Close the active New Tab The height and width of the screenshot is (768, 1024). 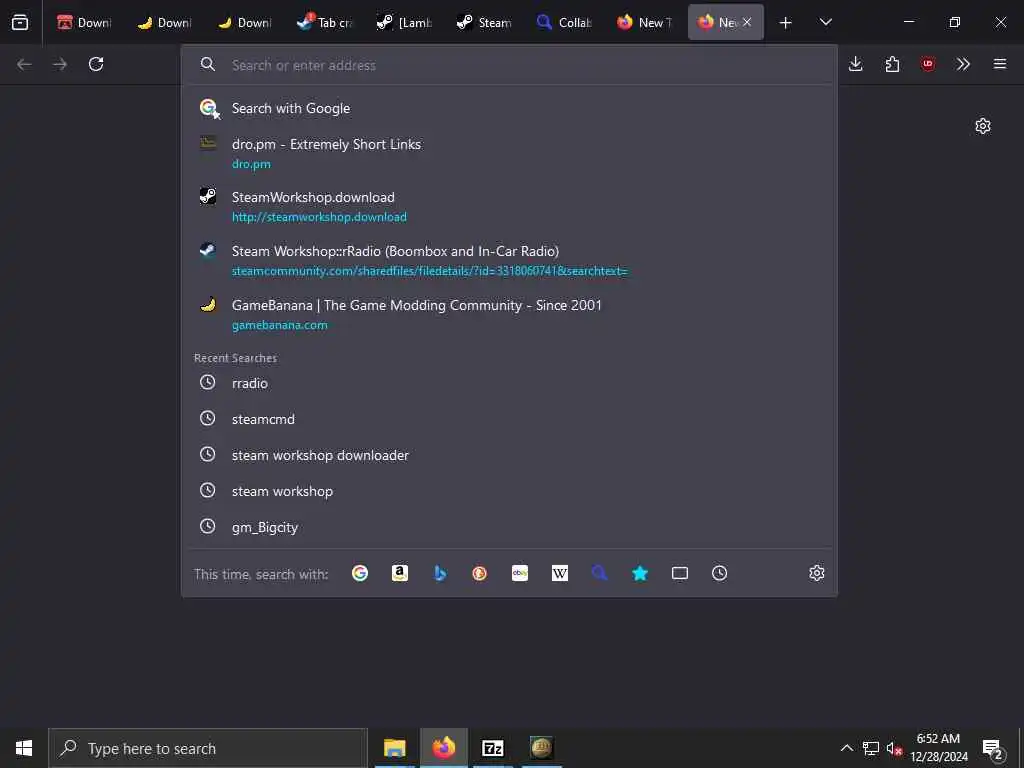747,22
